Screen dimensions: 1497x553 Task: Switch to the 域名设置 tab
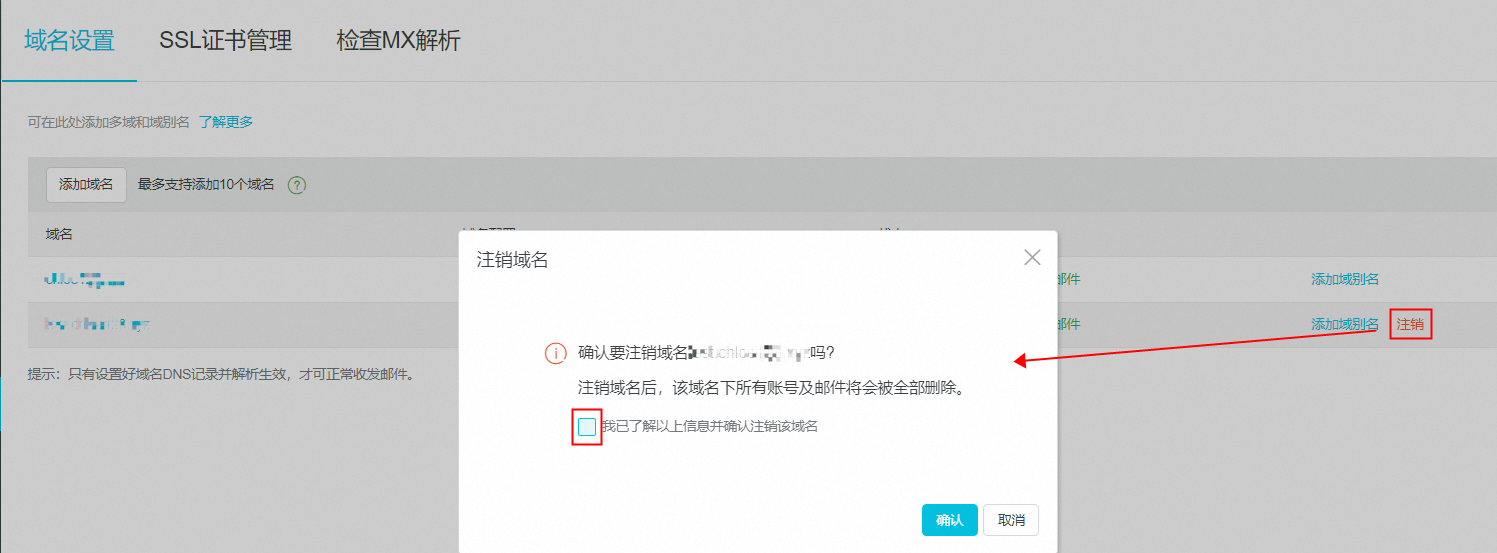pos(69,41)
